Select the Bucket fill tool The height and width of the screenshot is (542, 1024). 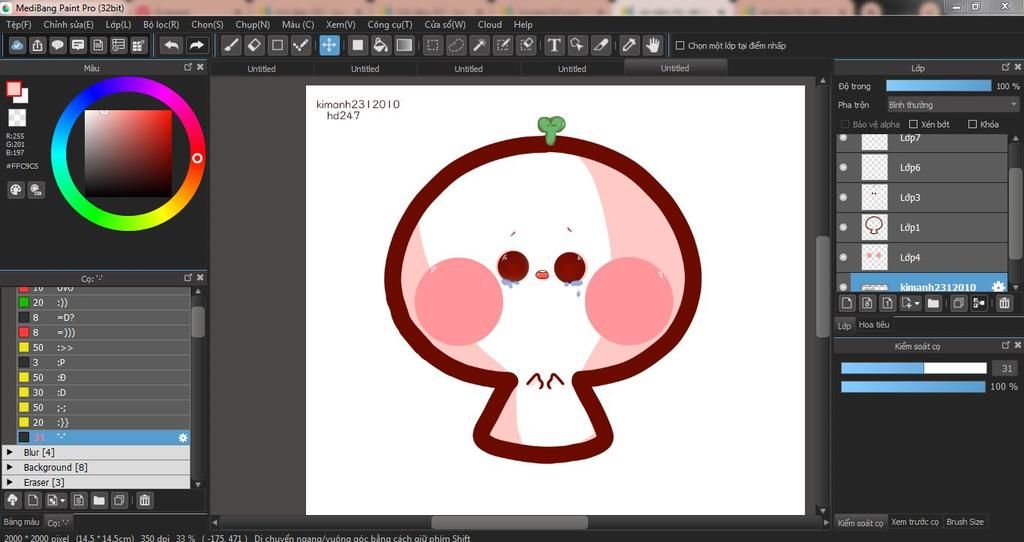tap(381, 45)
